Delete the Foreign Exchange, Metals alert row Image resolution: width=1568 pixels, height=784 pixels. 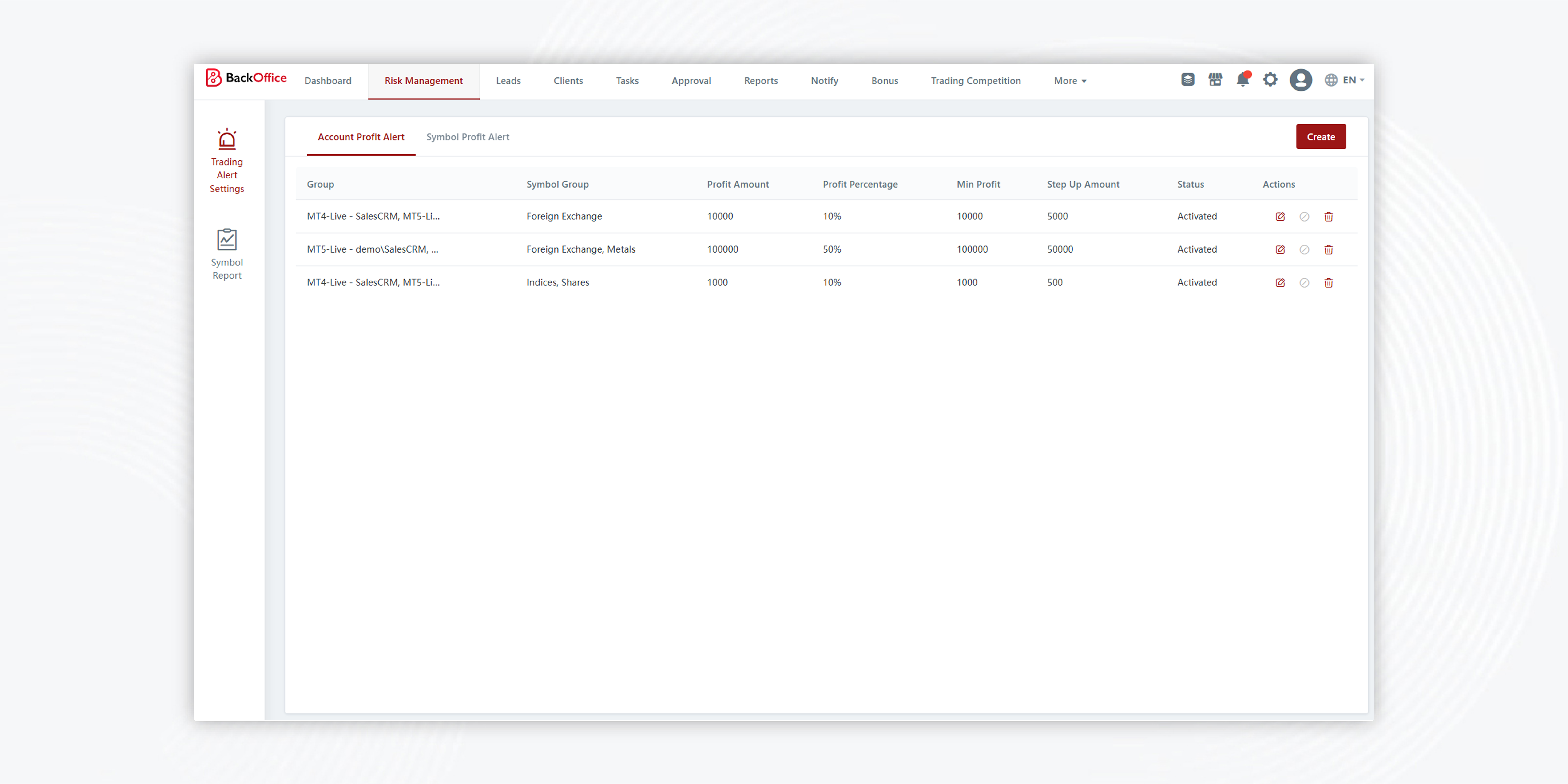pos(1329,249)
